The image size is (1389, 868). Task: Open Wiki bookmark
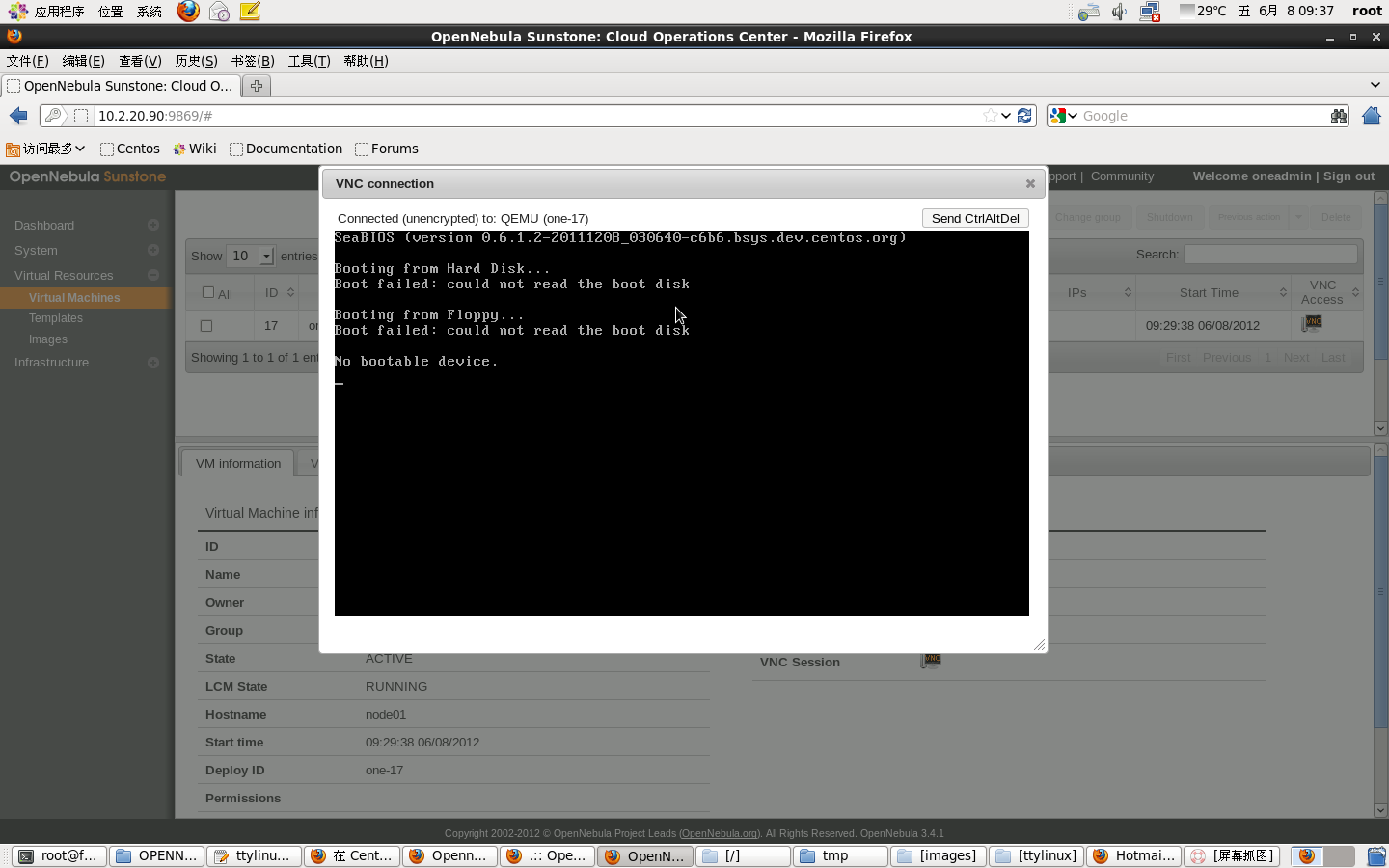(x=195, y=149)
